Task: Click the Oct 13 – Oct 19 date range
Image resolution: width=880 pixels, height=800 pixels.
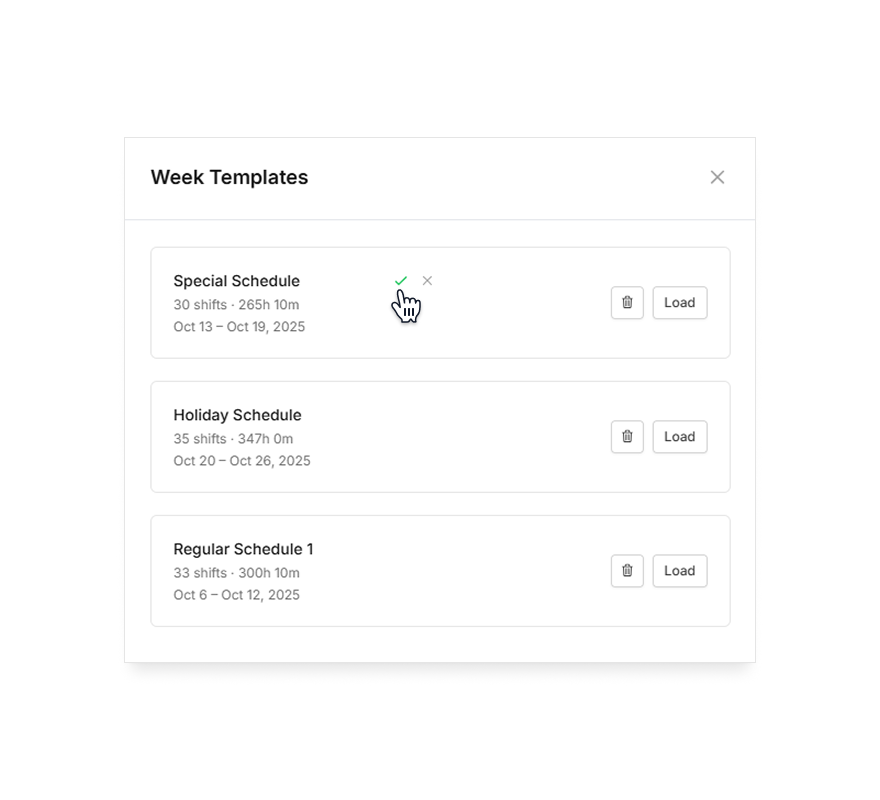Action: pyautogui.click(x=239, y=327)
